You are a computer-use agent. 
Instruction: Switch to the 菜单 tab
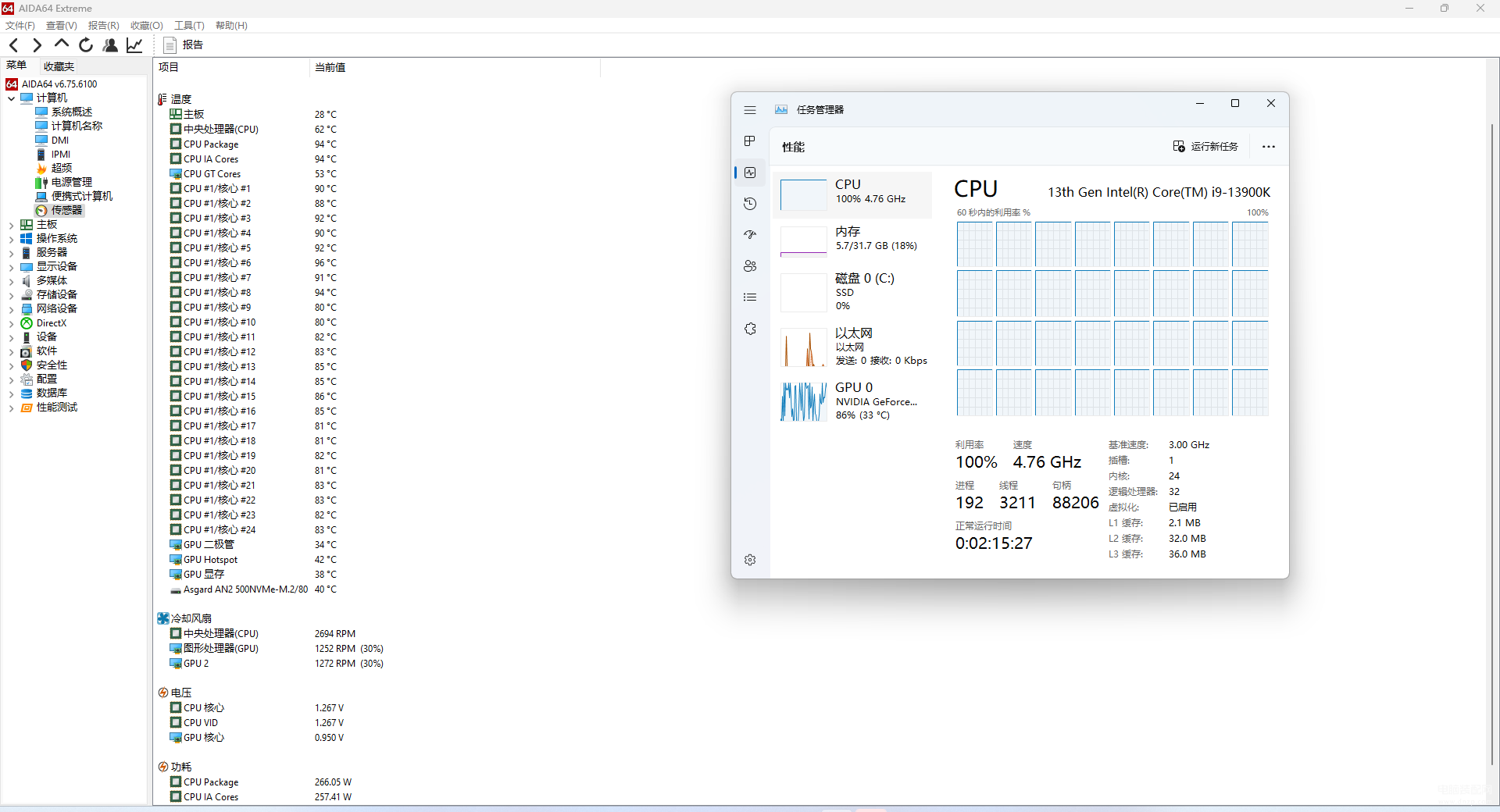pyautogui.click(x=16, y=66)
